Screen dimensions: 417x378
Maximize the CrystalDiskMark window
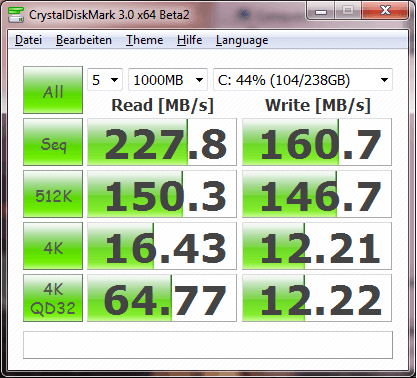tap(348, 11)
